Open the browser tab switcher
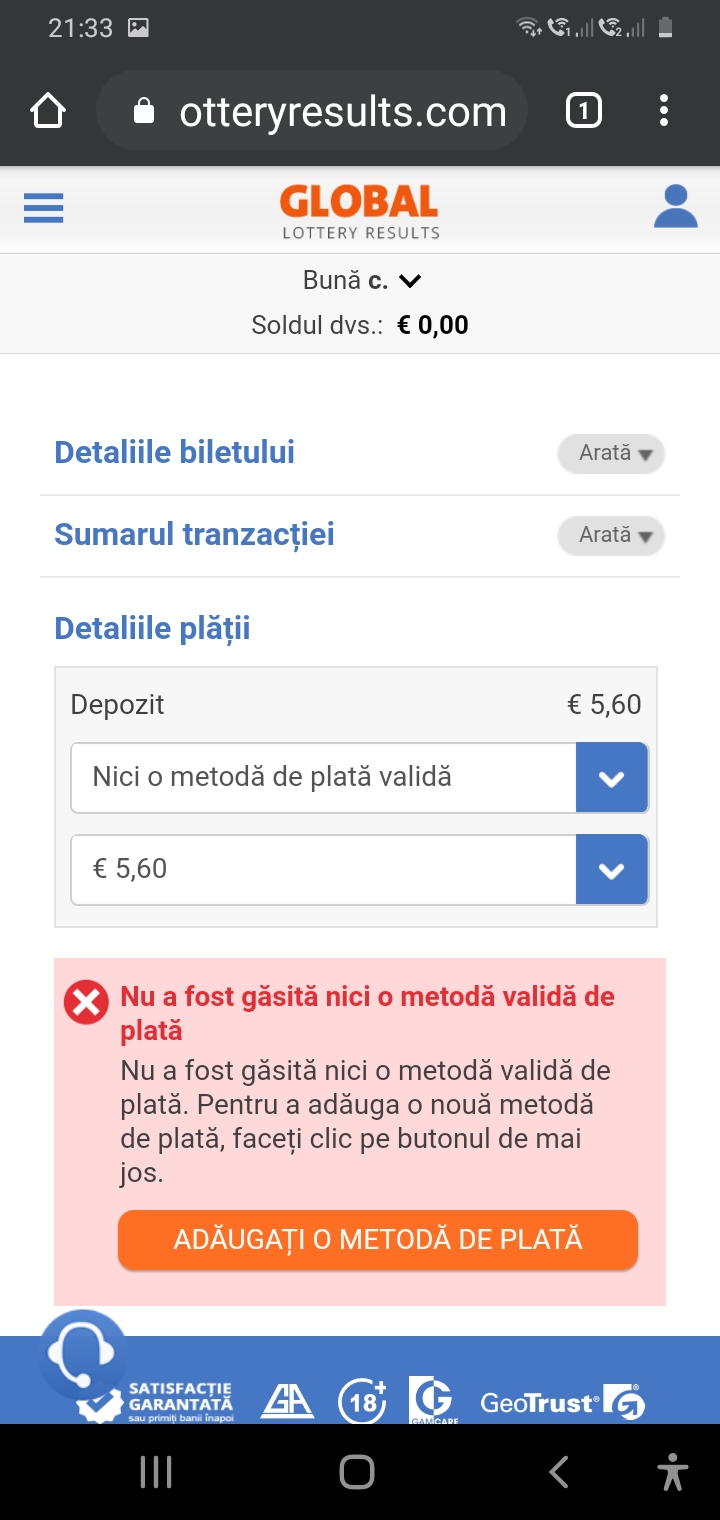Screen dimensions: 720x1520 (x=584, y=111)
